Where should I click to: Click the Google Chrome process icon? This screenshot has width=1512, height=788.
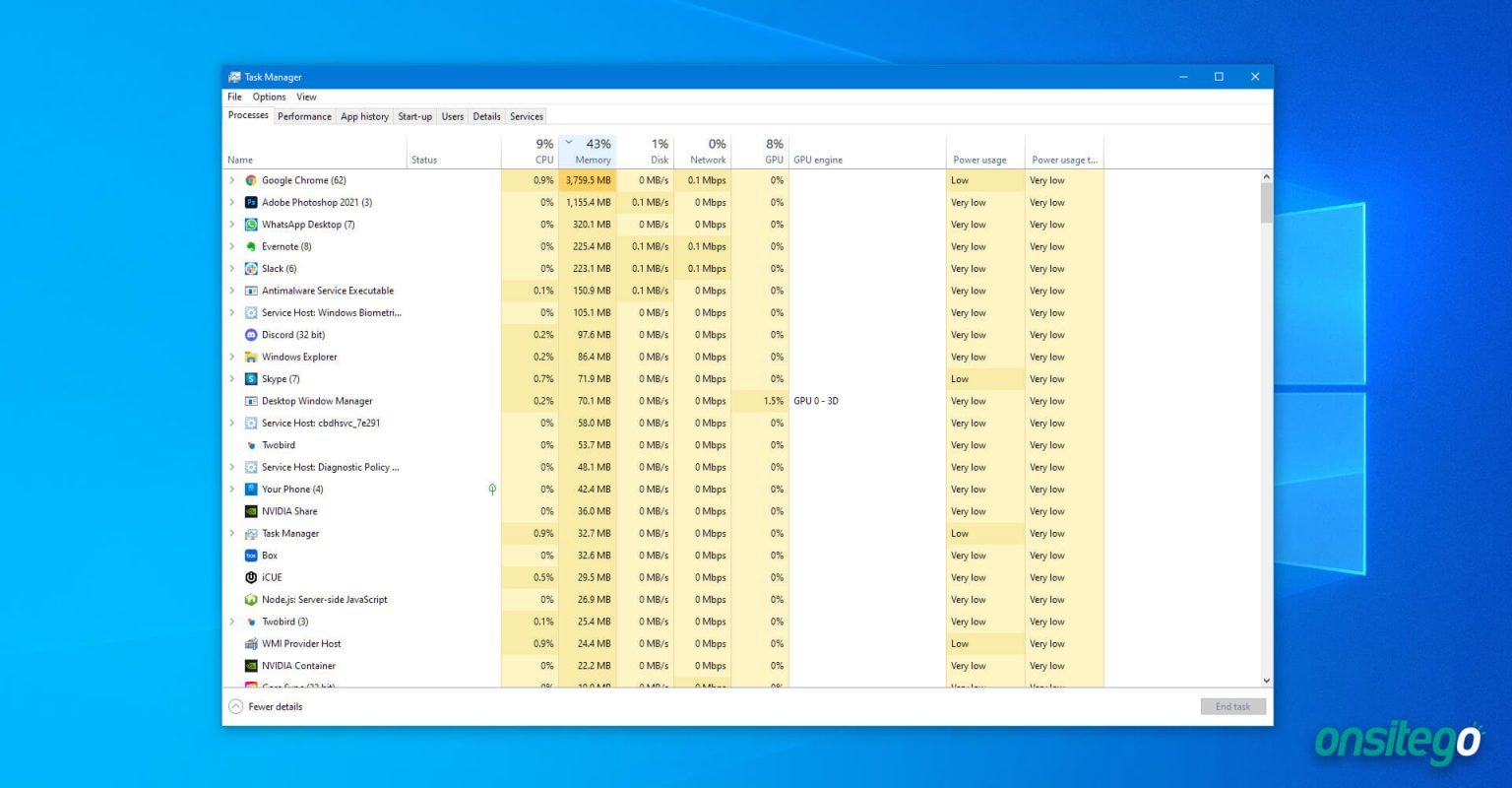[252, 180]
